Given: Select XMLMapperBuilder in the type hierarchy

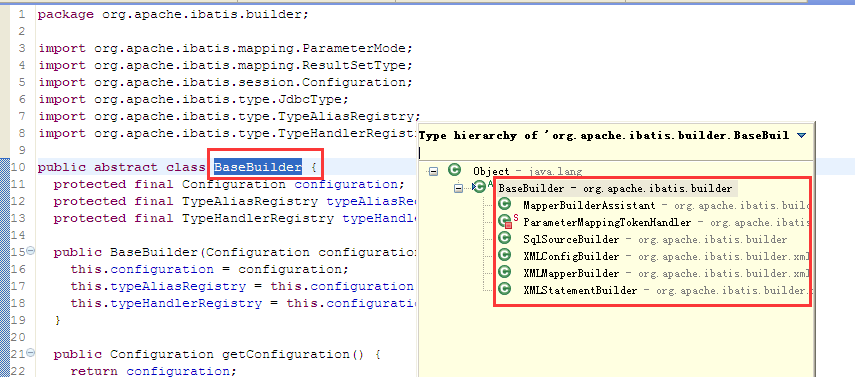Looking at the screenshot, I should click(x=571, y=273).
